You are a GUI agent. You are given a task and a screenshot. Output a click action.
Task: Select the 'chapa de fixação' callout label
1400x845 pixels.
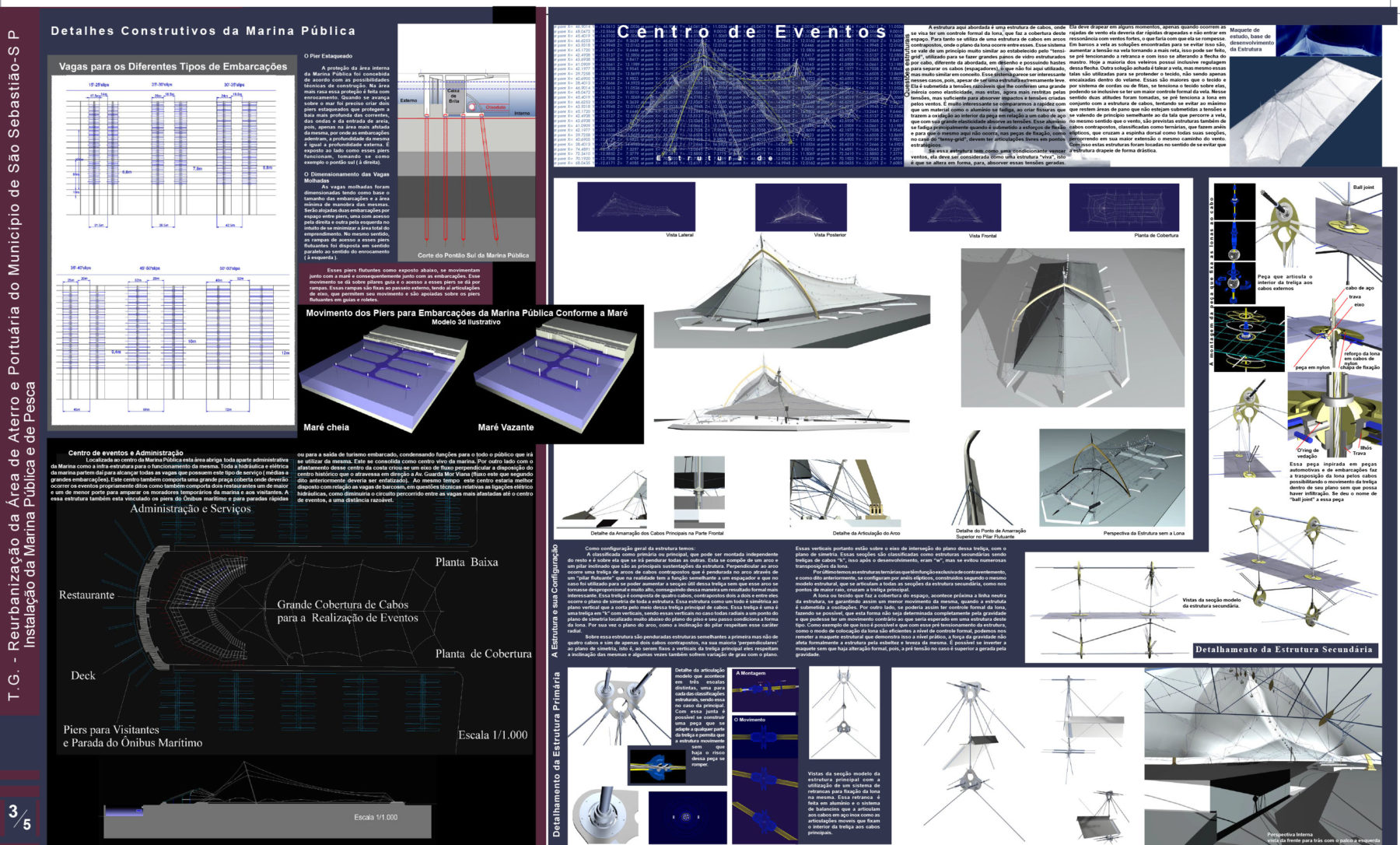1360,367
